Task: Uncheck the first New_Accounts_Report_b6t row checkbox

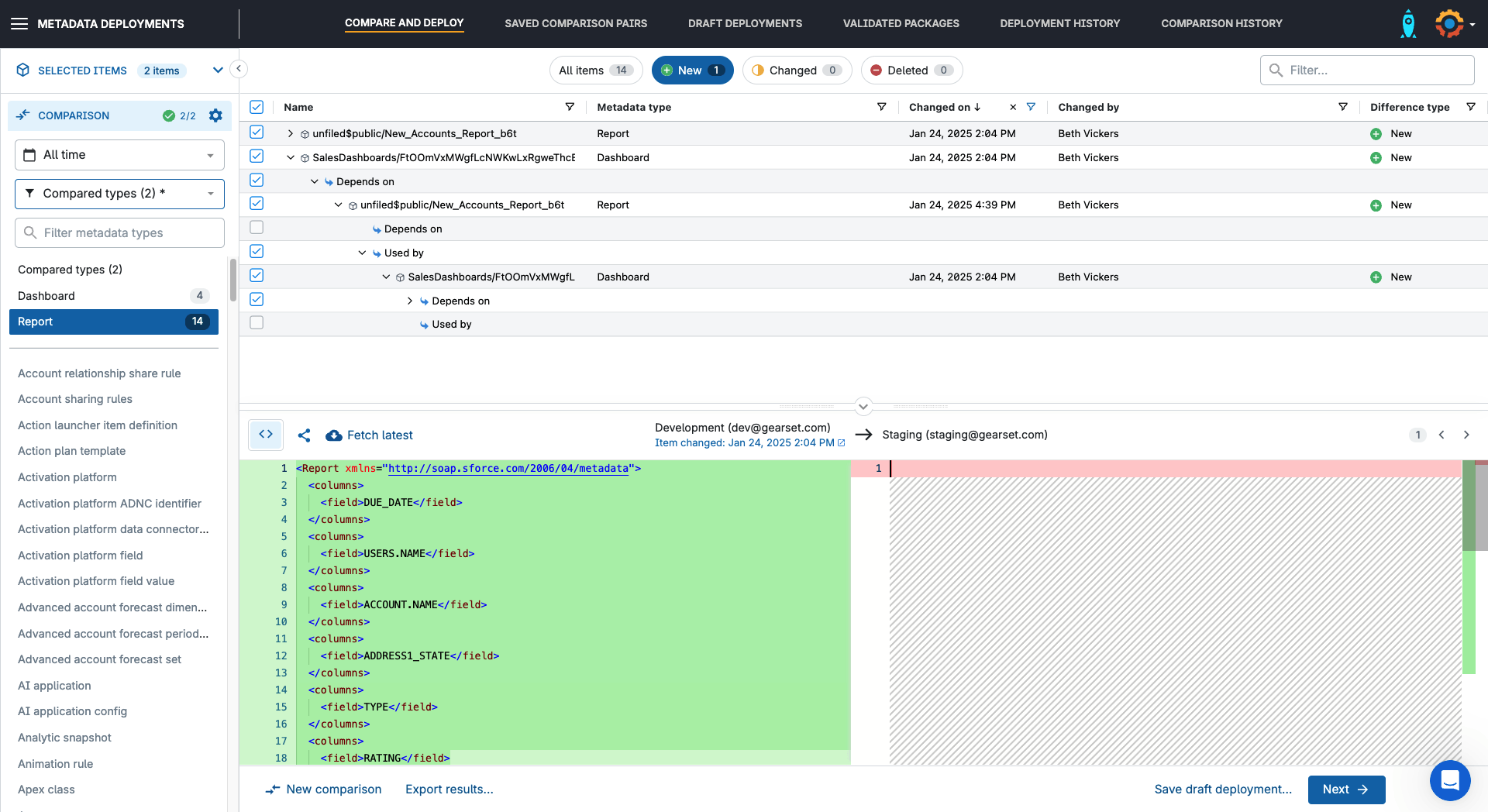Action: tap(257, 132)
